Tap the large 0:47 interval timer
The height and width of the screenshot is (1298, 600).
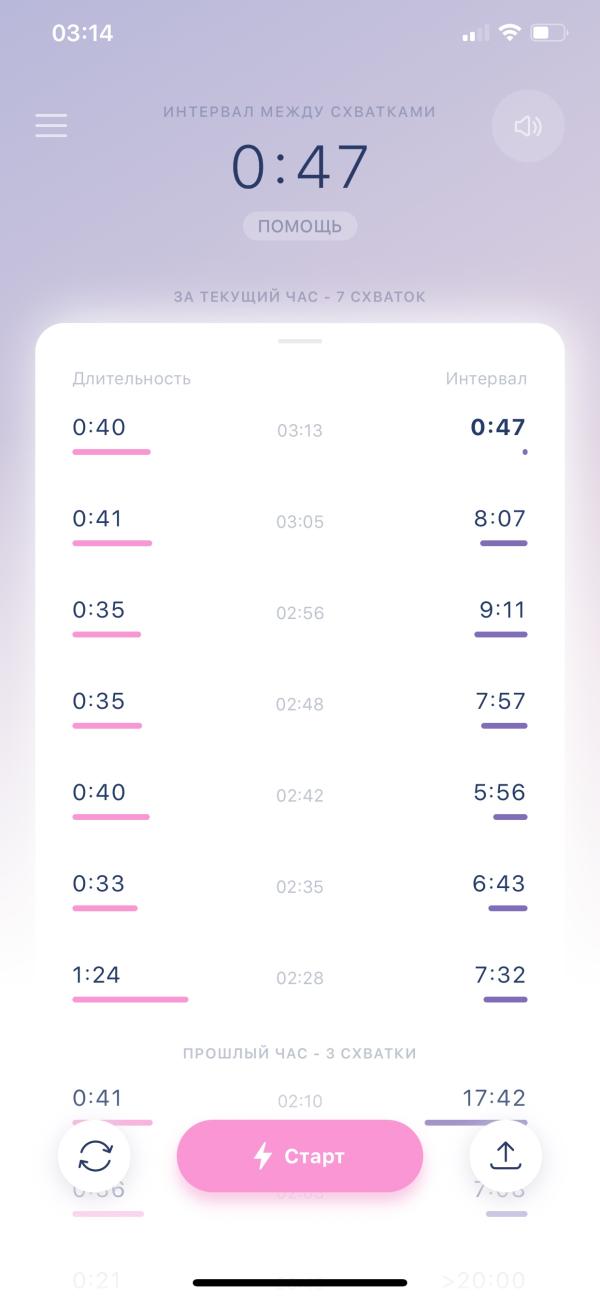point(300,166)
